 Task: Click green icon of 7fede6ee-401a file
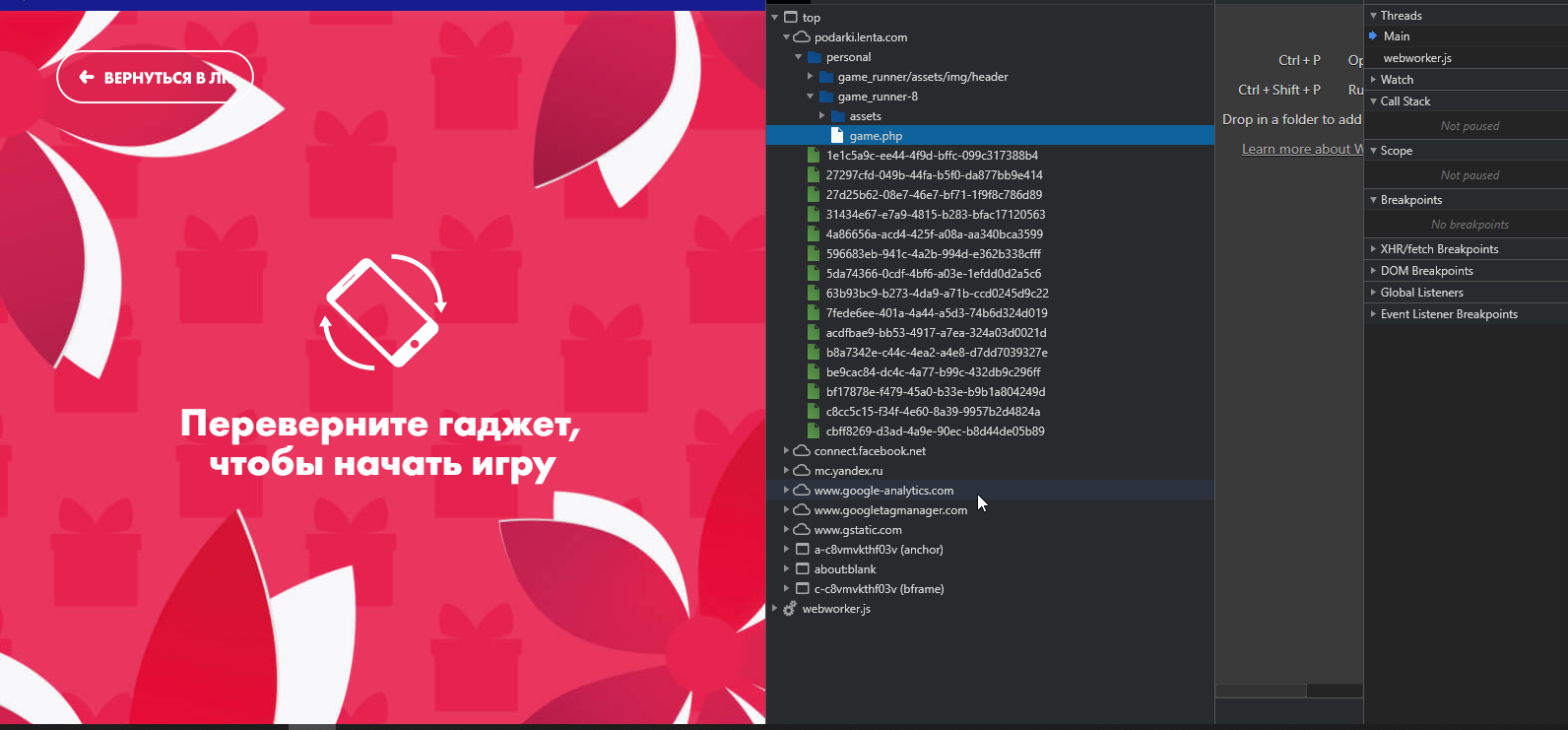point(814,313)
